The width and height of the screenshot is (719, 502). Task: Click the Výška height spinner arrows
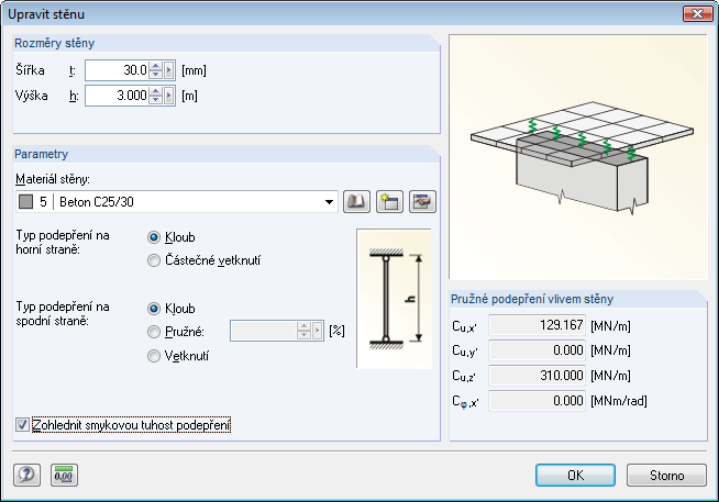click(x=155, y=96)
